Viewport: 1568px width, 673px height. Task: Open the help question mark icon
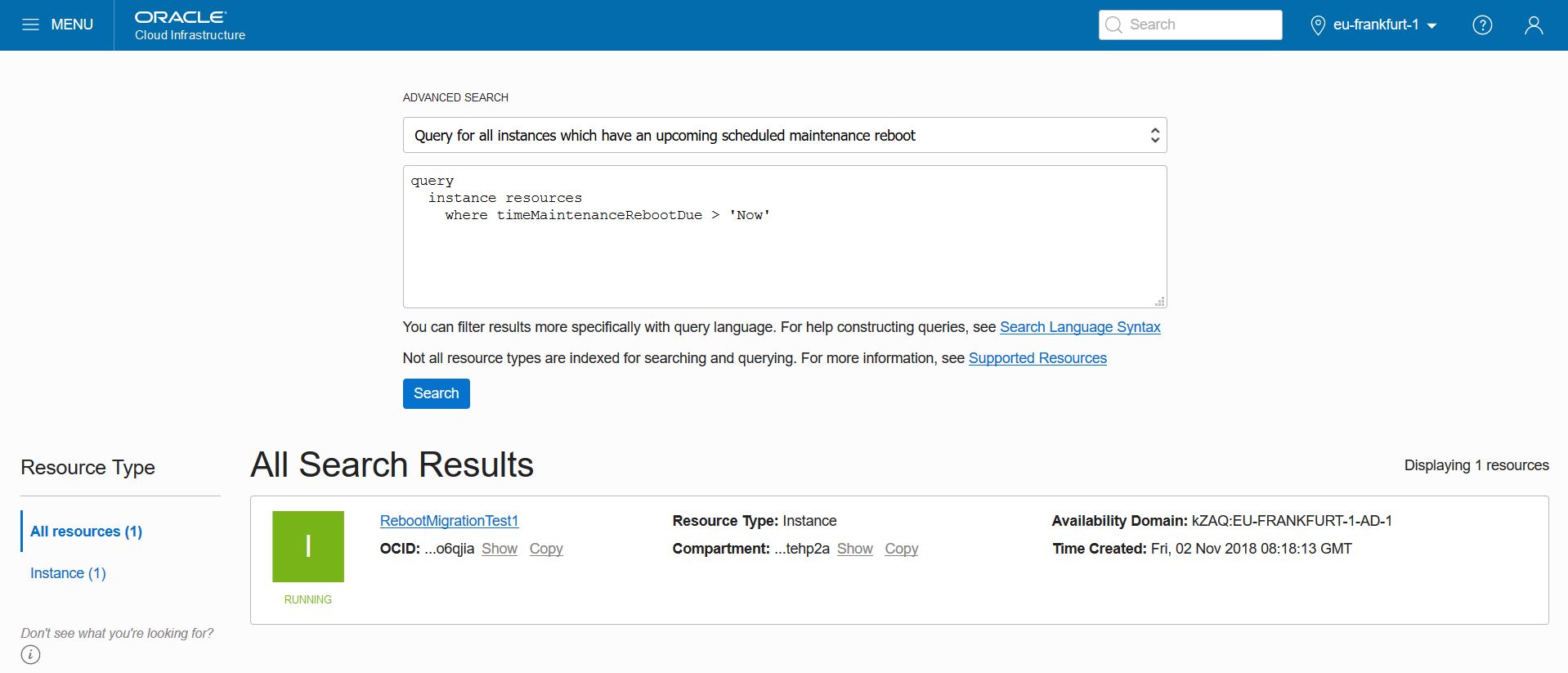[1482, 25]
